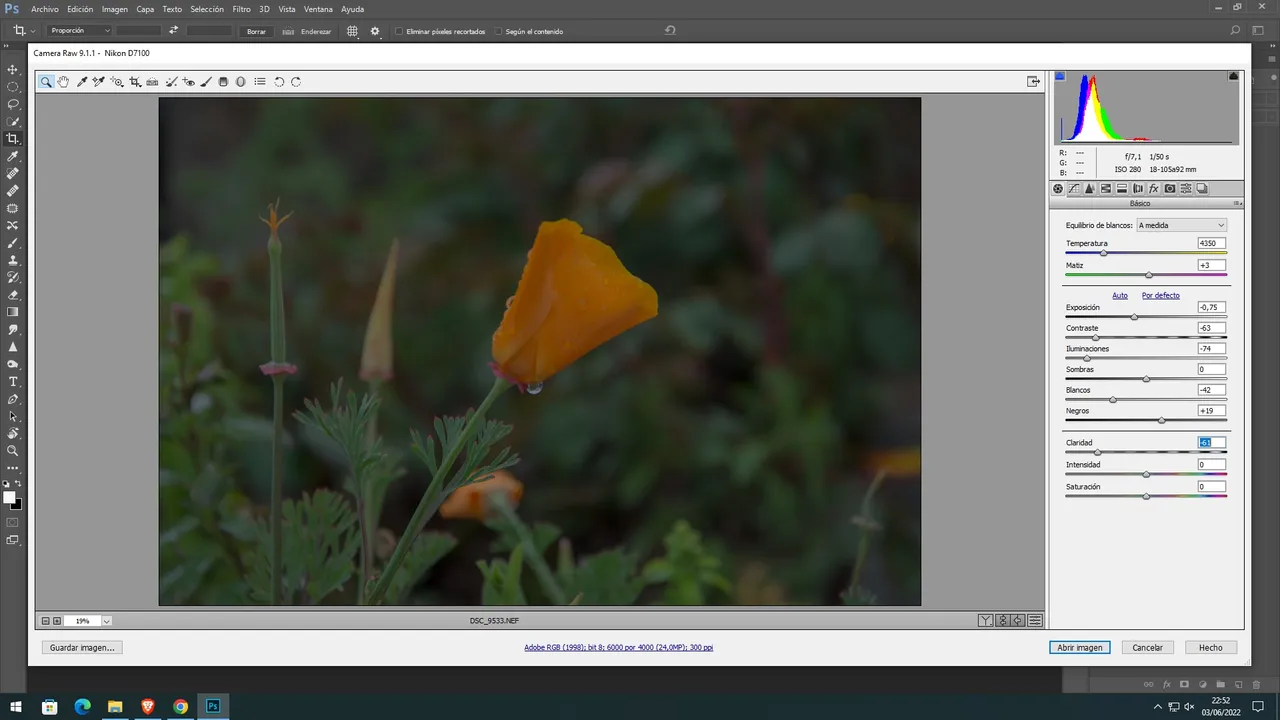
Task: Open the Detail panel tab
Action: click(1090, 188)
